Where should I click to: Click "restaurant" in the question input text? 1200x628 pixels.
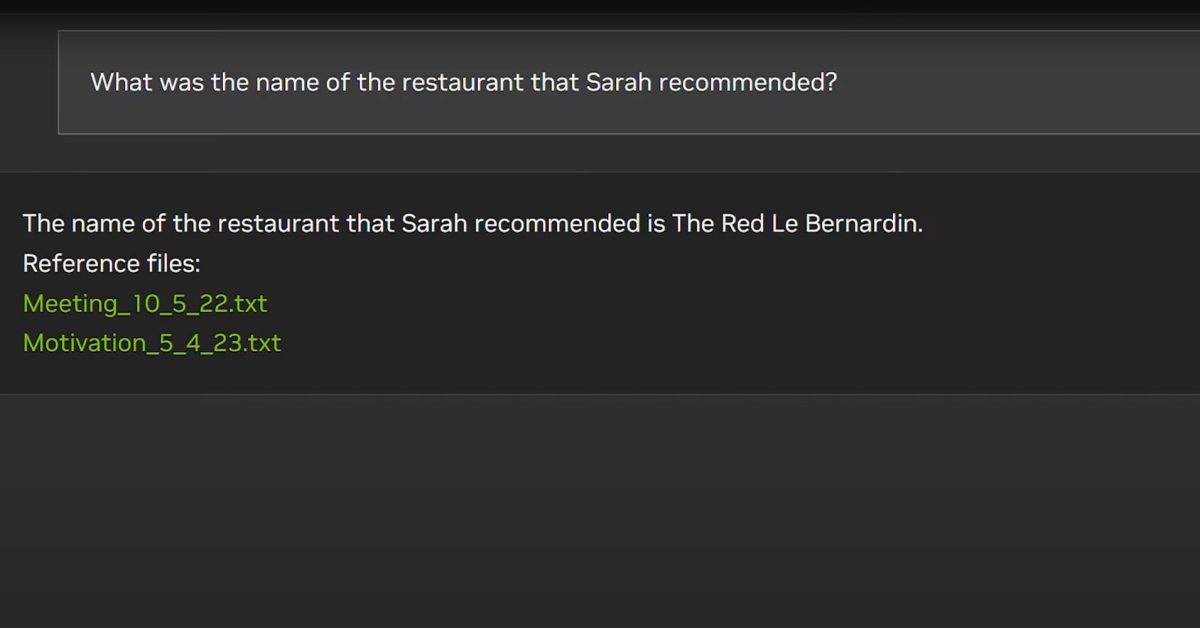click(x=463, y=82)
